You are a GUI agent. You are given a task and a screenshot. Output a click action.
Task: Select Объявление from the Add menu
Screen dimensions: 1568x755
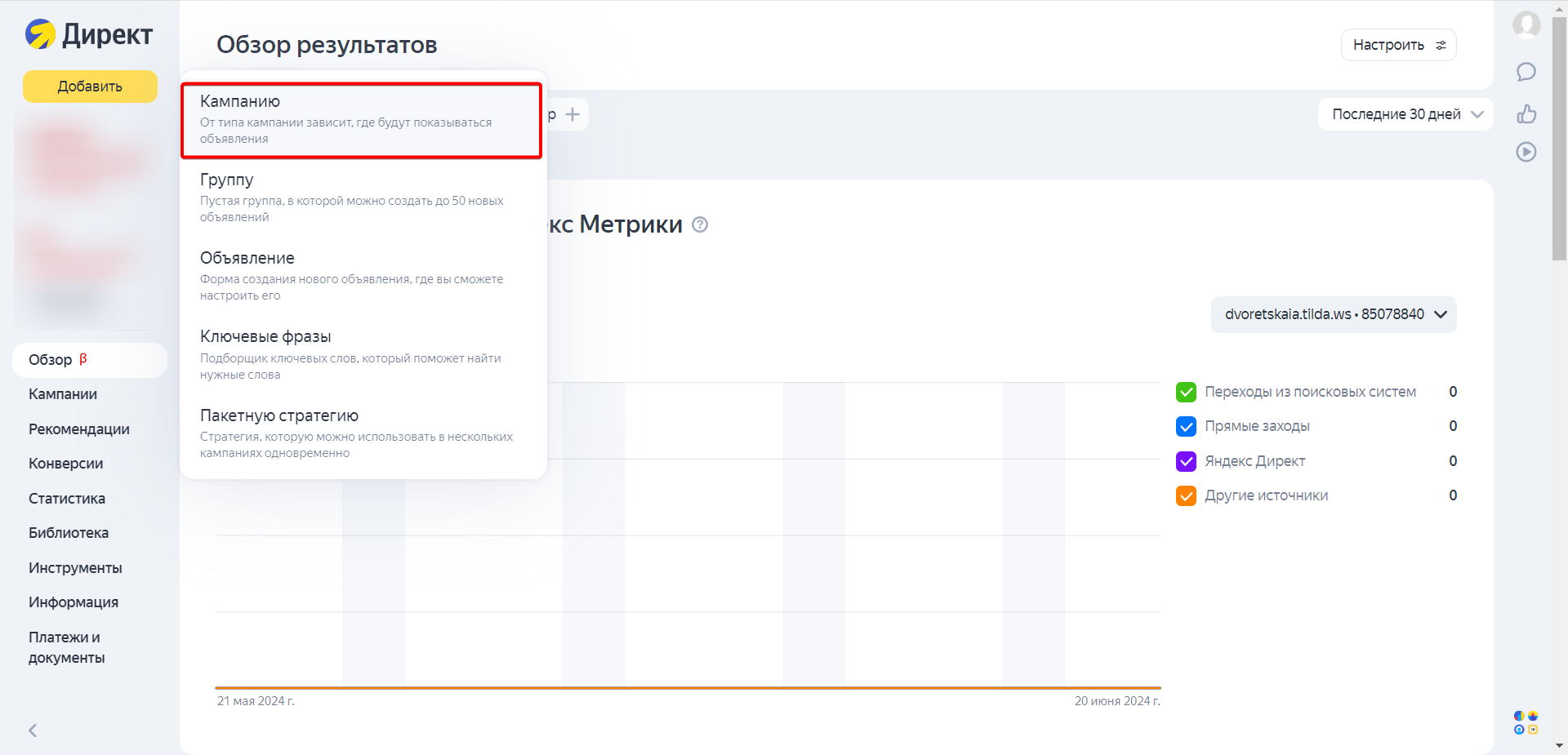coord(362,276)
